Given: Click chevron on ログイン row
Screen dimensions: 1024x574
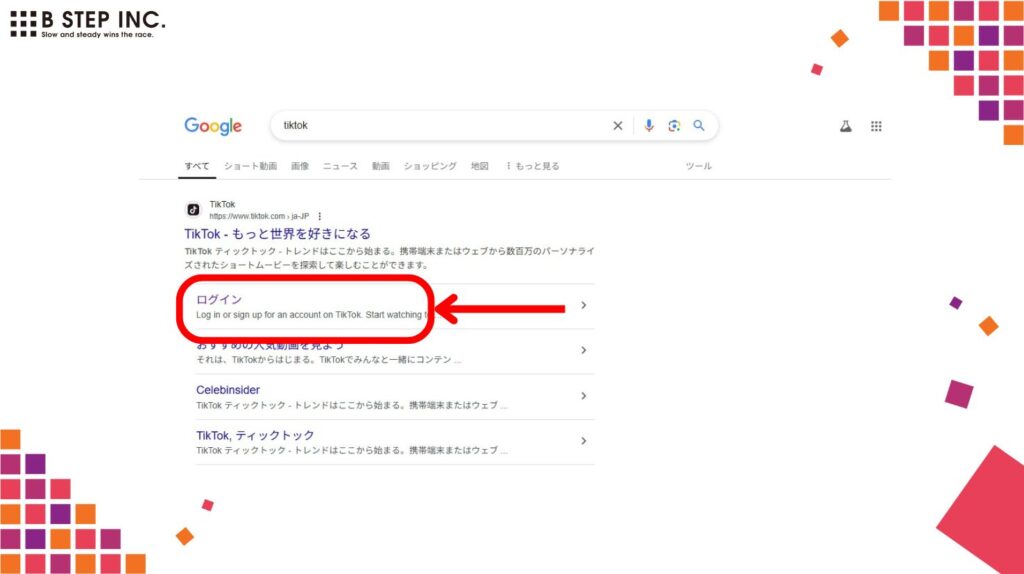Looking at the screenshot, I should [584, 305].
